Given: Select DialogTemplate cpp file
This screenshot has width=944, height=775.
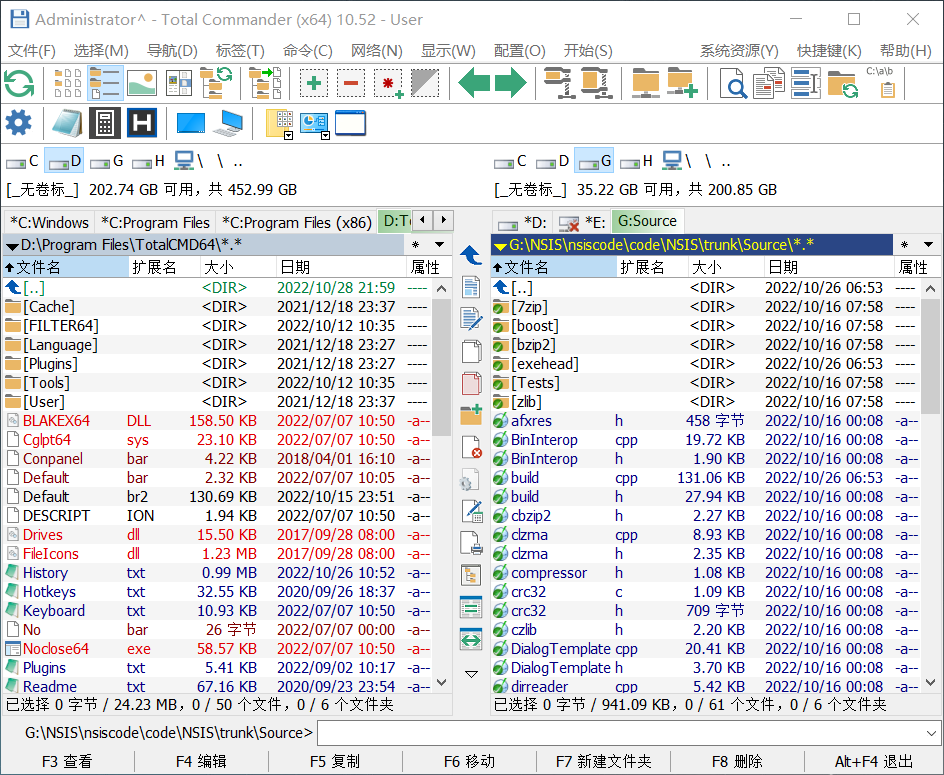Looking at the screenshot, I should click(706, 649).
